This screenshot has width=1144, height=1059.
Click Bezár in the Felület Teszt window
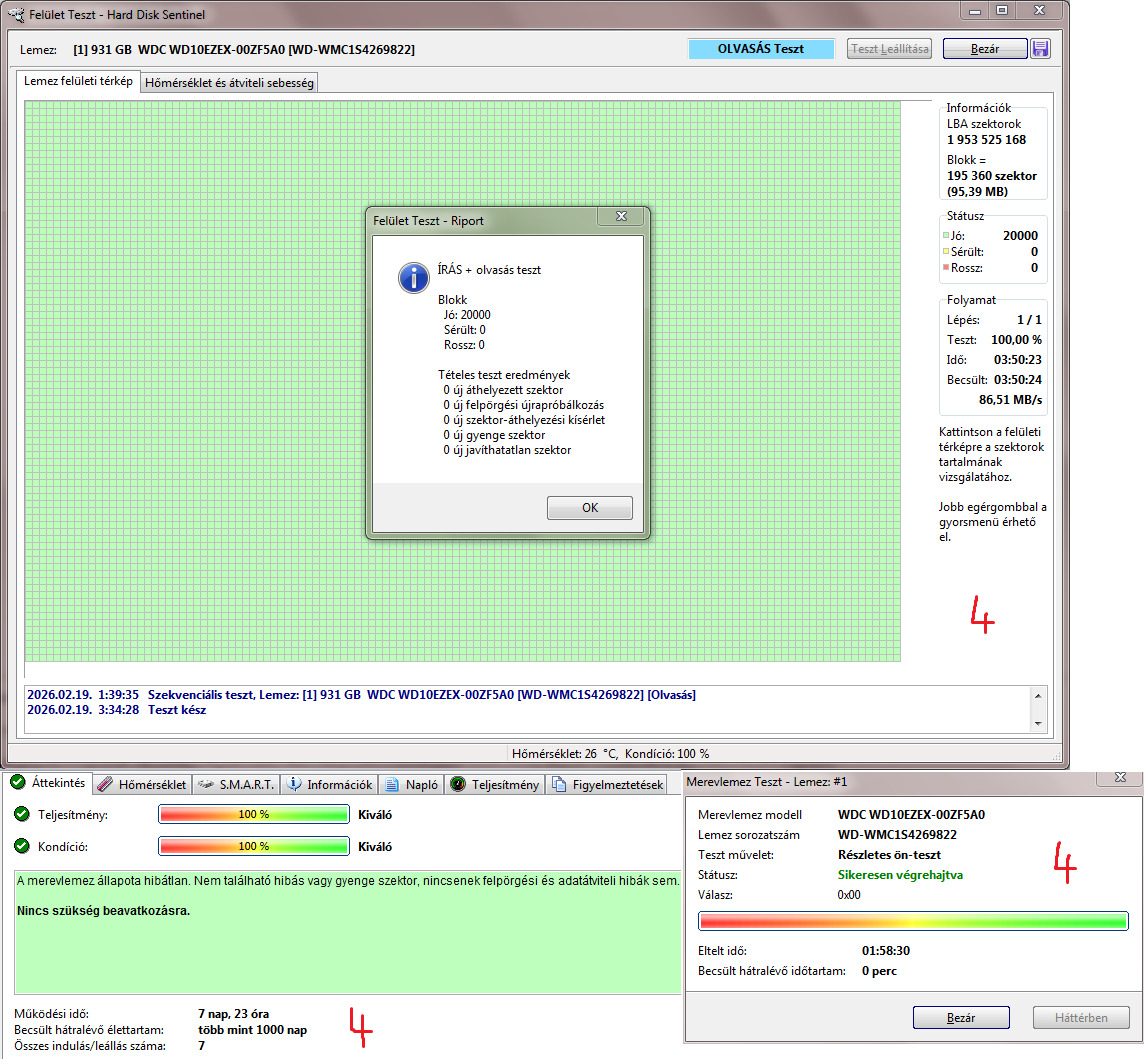[985, 49]
